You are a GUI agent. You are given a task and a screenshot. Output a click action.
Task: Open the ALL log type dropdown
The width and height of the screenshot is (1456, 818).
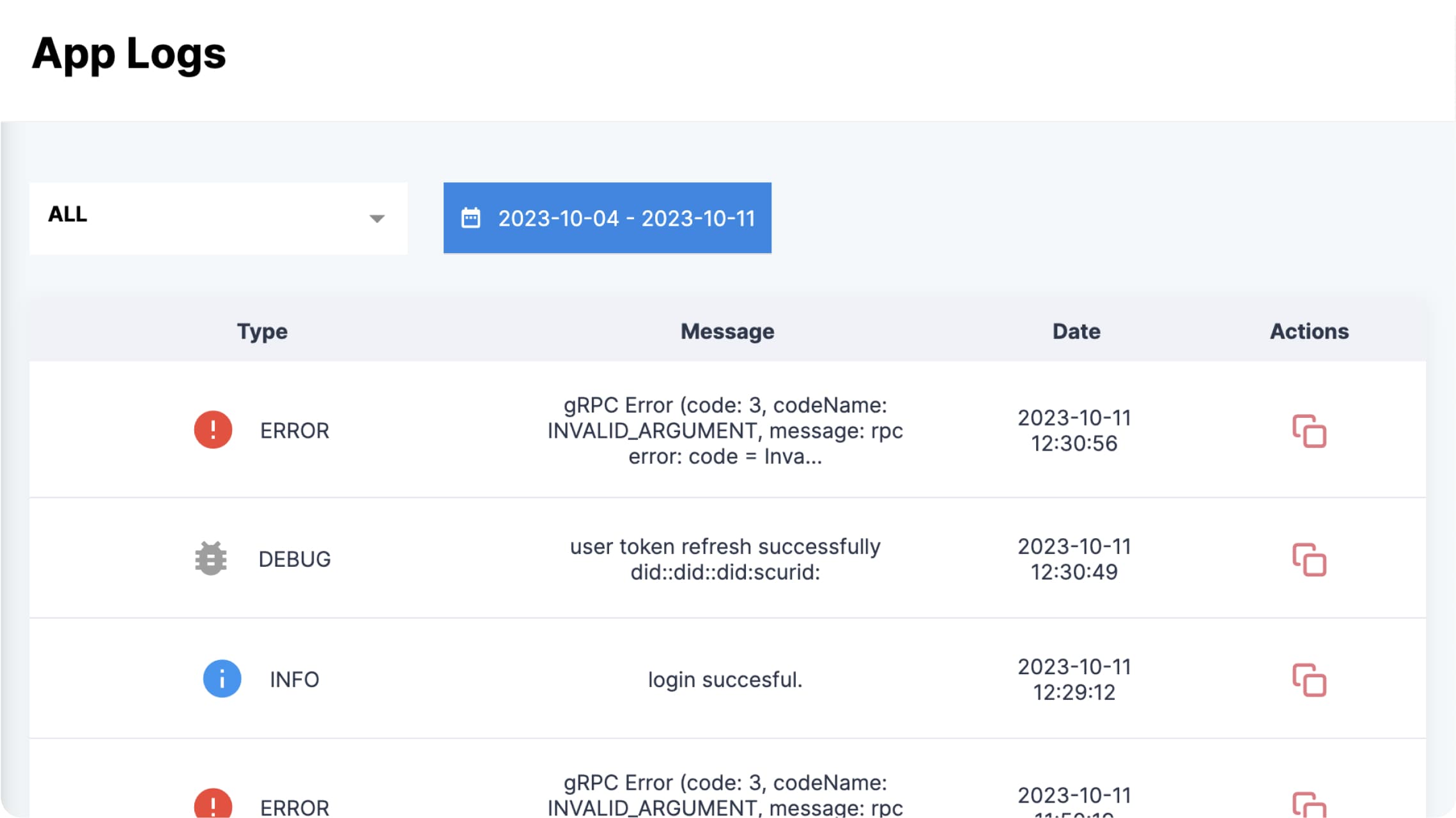[x=219, y=218]
